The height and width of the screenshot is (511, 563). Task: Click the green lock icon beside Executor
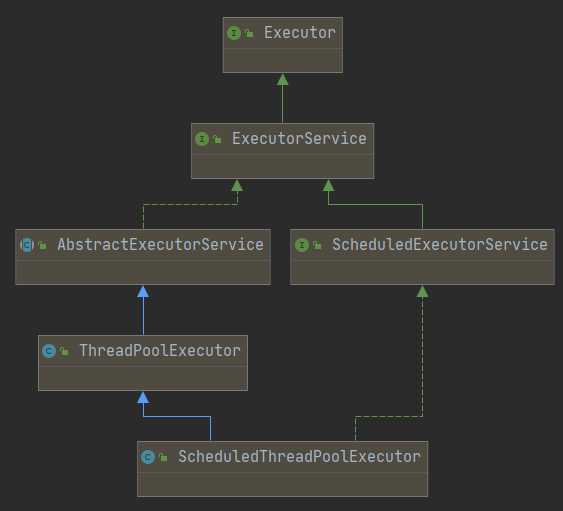[x=249, y=33]
